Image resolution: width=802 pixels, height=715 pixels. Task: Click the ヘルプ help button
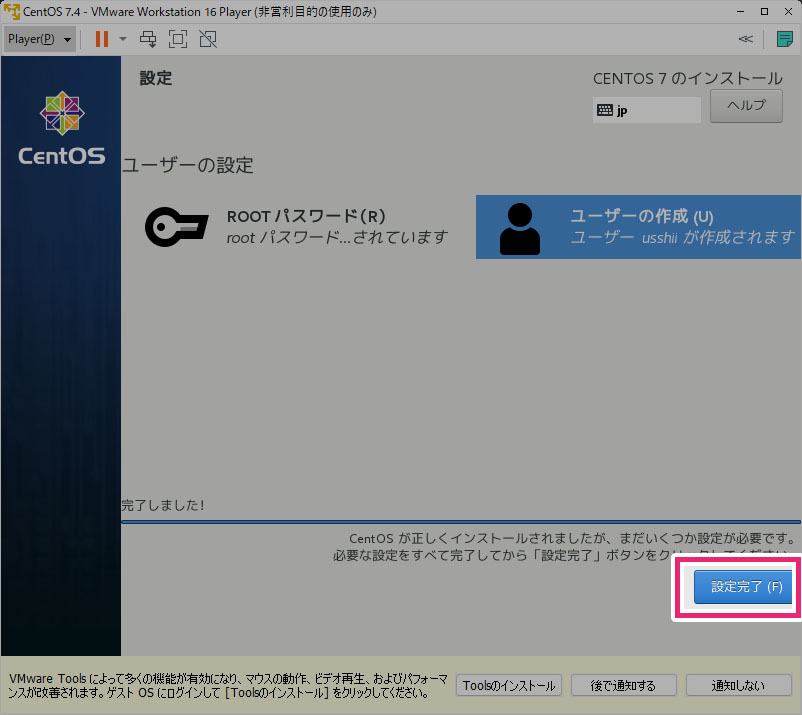746,106
